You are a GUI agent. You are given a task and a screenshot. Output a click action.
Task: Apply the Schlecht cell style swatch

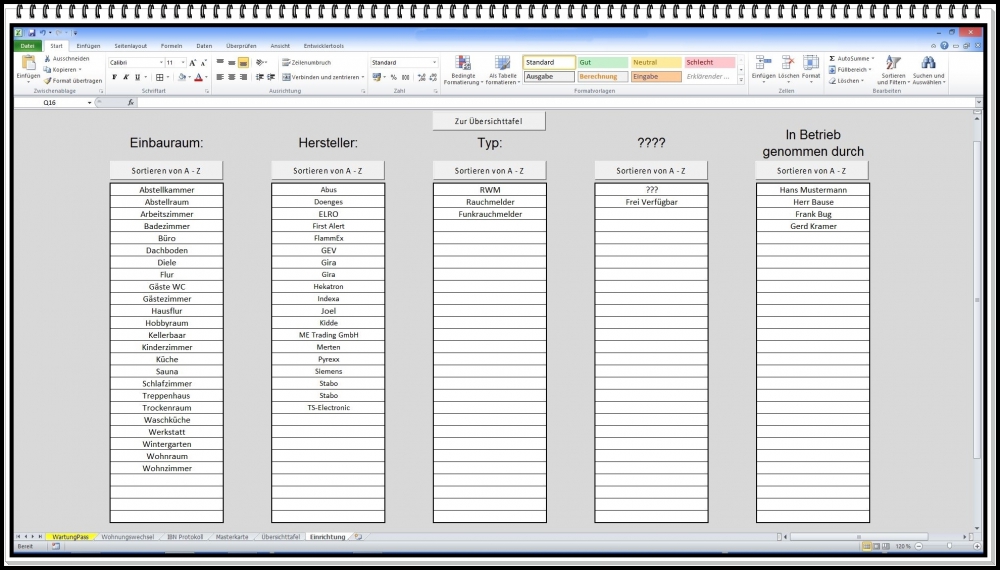[x=709, y=62]
